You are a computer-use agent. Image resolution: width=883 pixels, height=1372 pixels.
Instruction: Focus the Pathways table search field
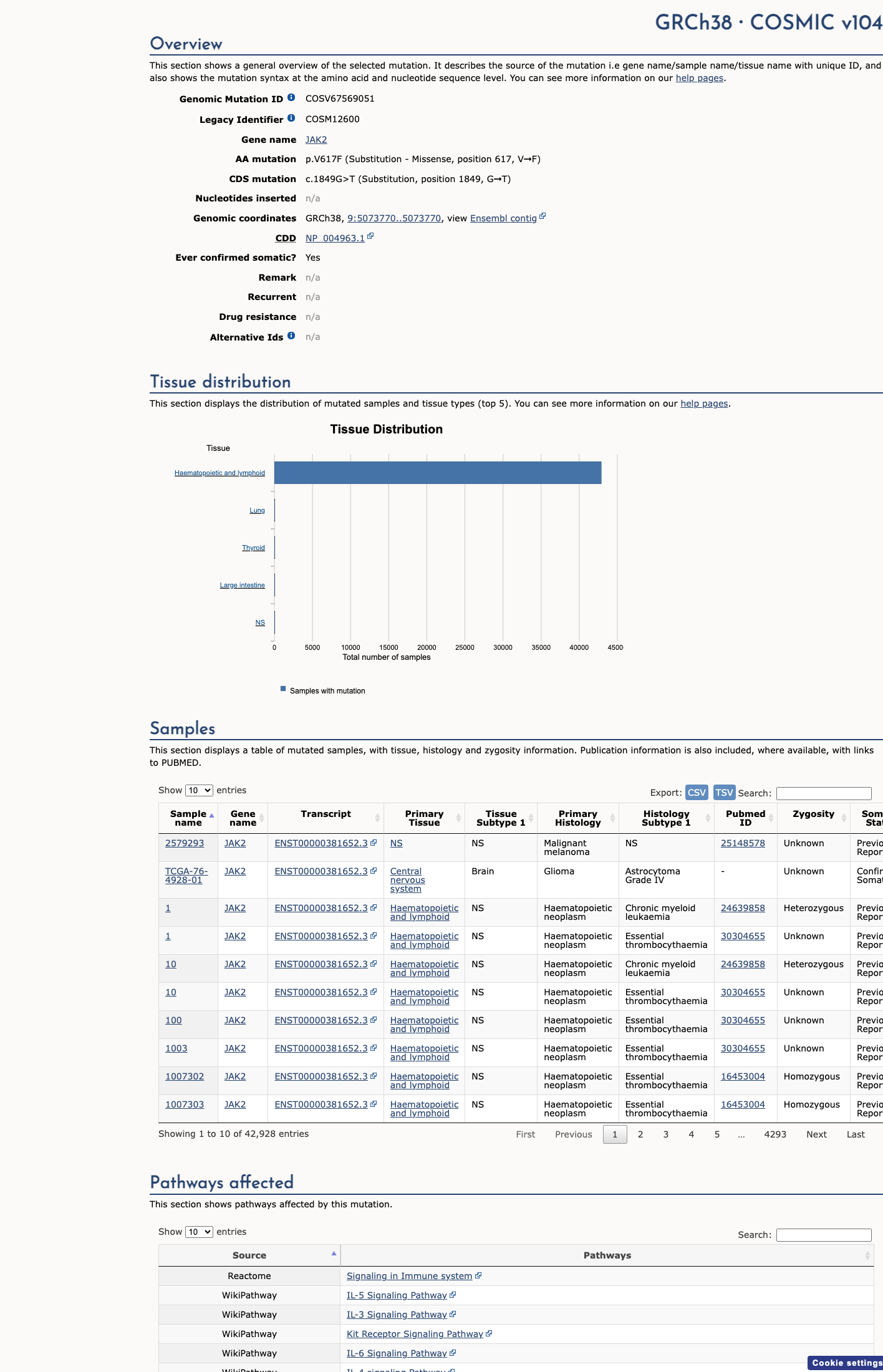pos(824,1235)
